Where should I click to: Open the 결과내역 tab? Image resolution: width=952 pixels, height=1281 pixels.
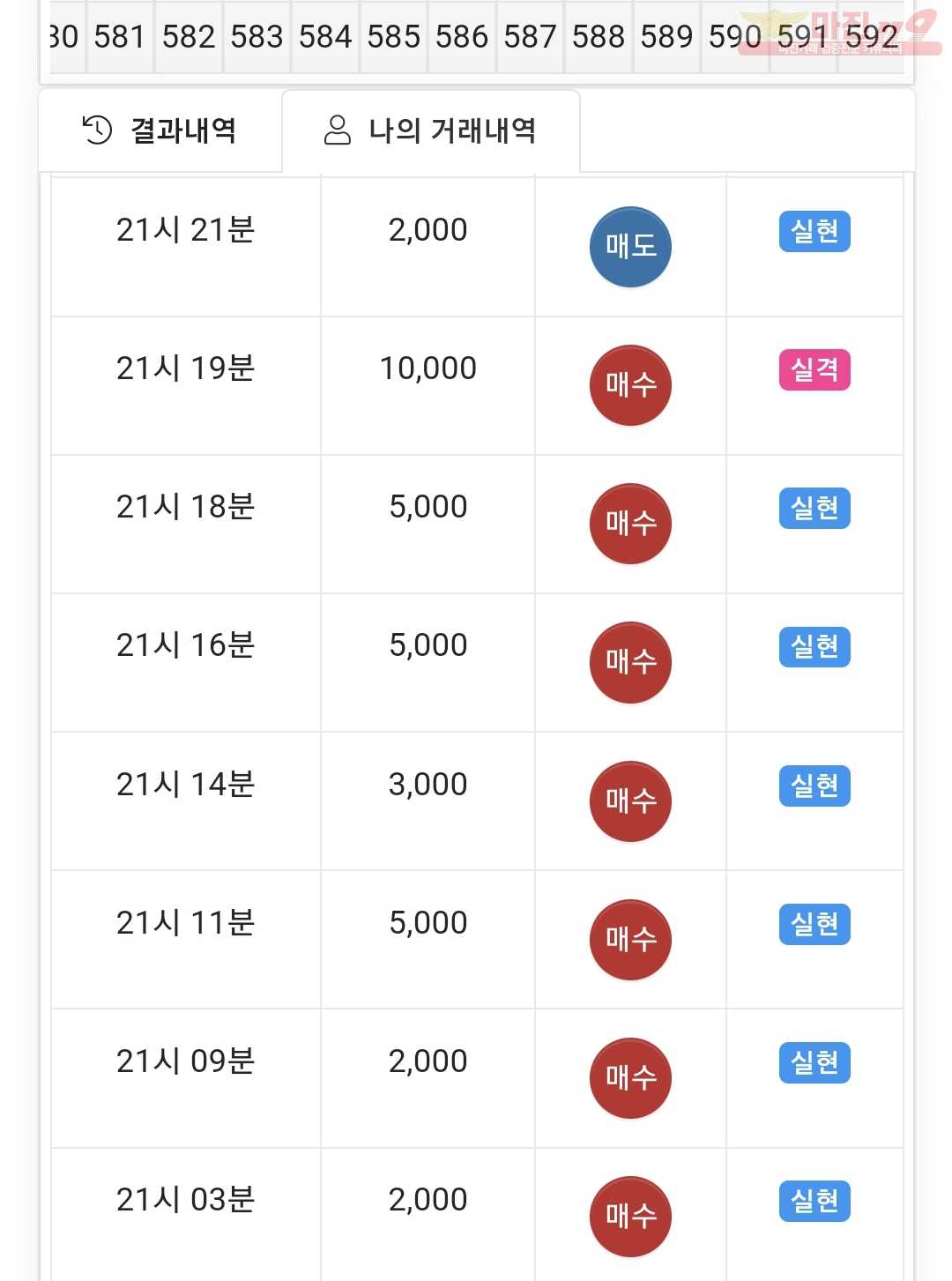tap(160, 130)
